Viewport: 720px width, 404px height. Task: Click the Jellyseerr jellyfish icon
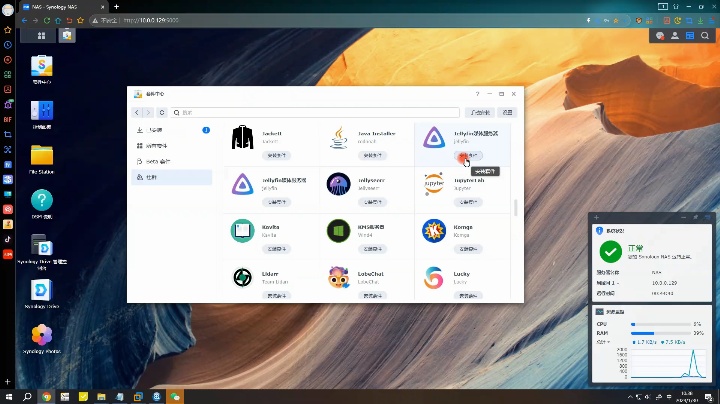pos(338,184)
